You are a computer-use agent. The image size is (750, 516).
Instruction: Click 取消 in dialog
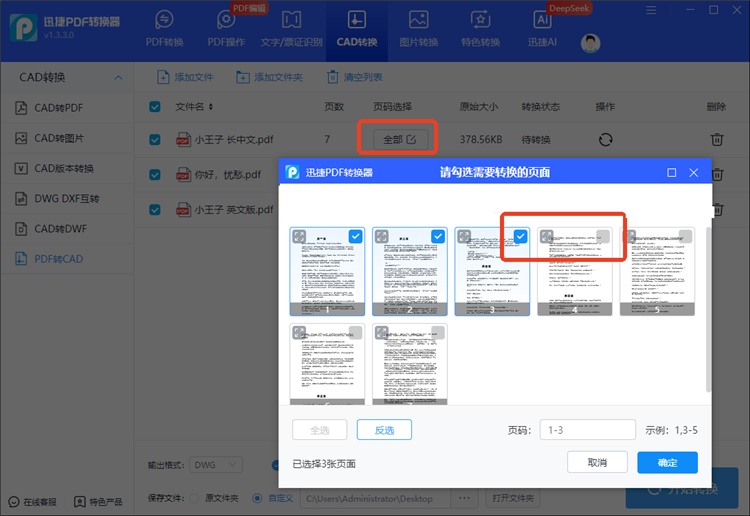[x=597, y=462]
